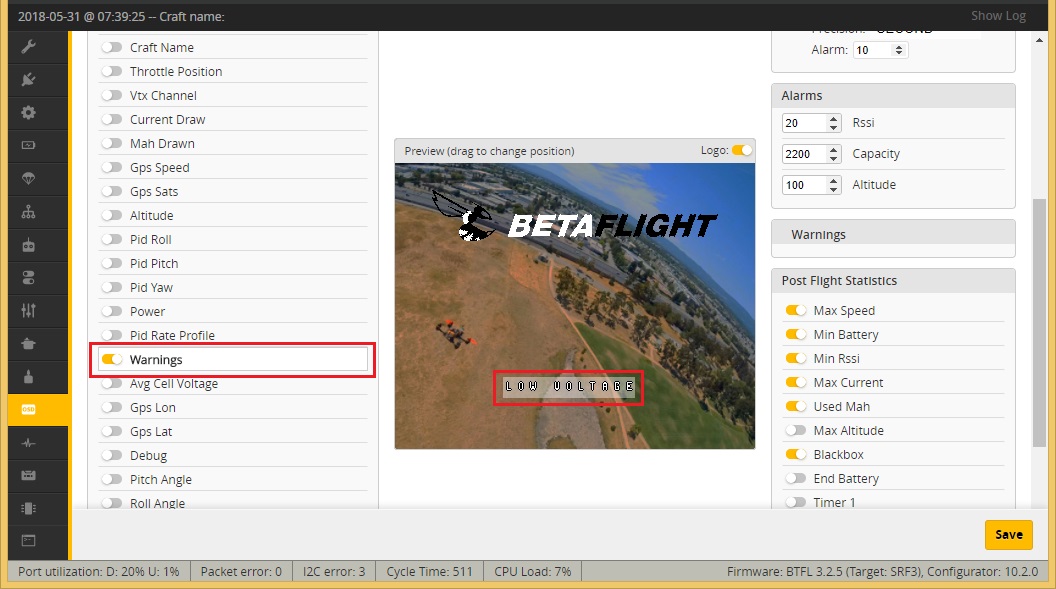Screen dimensions: 1056x589
Task: Enable Max Altitude post flight statistic
Action: pos(796,430)
